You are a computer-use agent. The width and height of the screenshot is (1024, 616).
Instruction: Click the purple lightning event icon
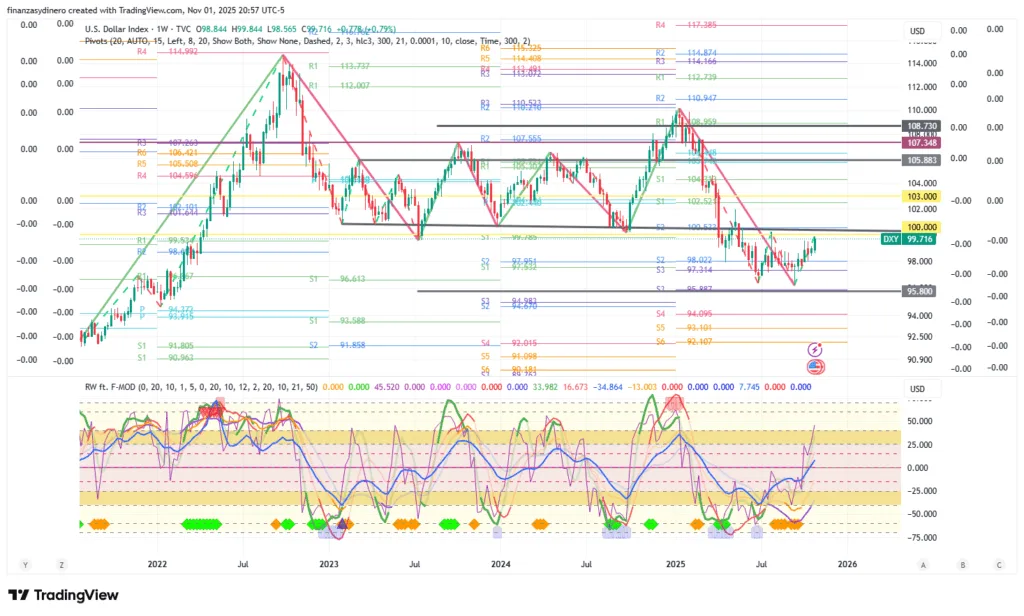(814, 349)
